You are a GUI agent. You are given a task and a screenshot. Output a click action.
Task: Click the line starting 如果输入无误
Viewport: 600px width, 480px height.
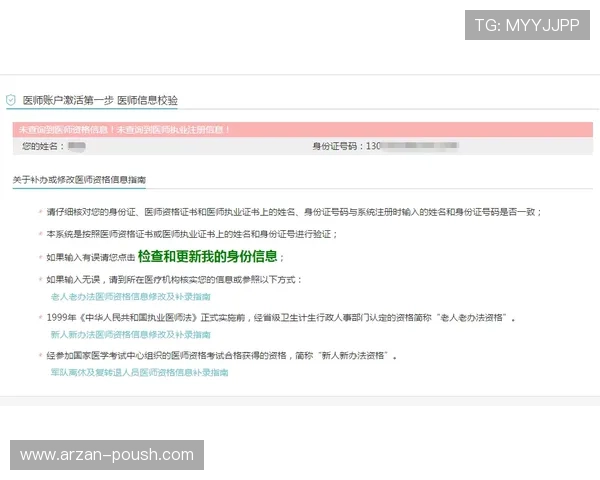tap(174, 280)
